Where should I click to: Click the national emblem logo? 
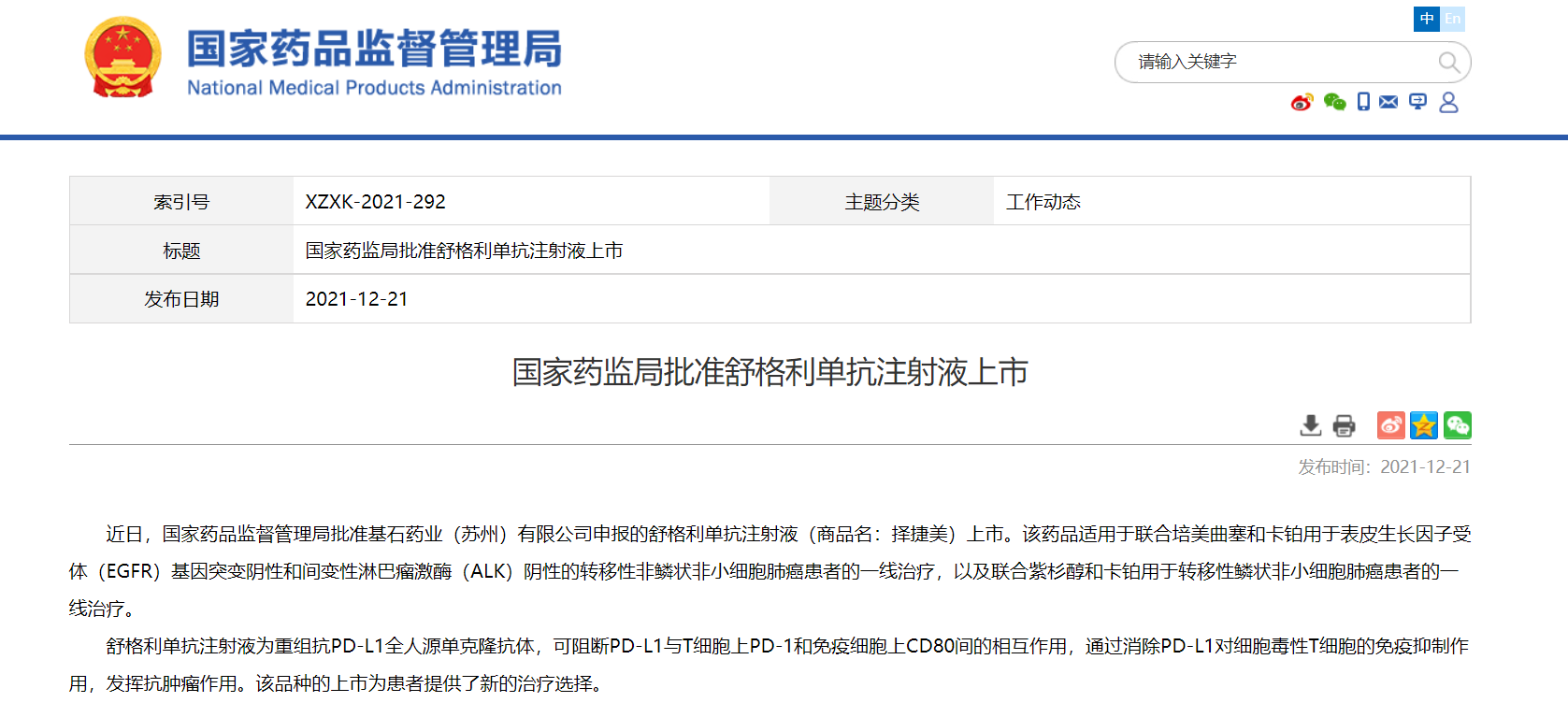tap(122, 57)
